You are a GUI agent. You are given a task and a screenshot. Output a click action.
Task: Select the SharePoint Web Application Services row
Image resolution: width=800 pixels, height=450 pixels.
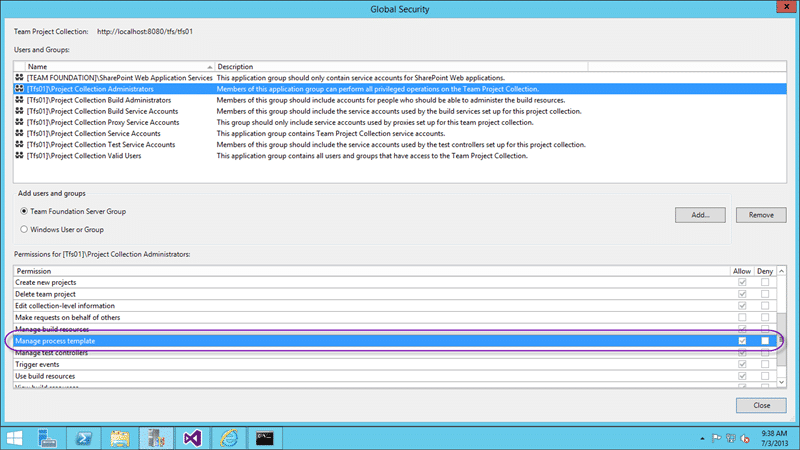(400, 78)
